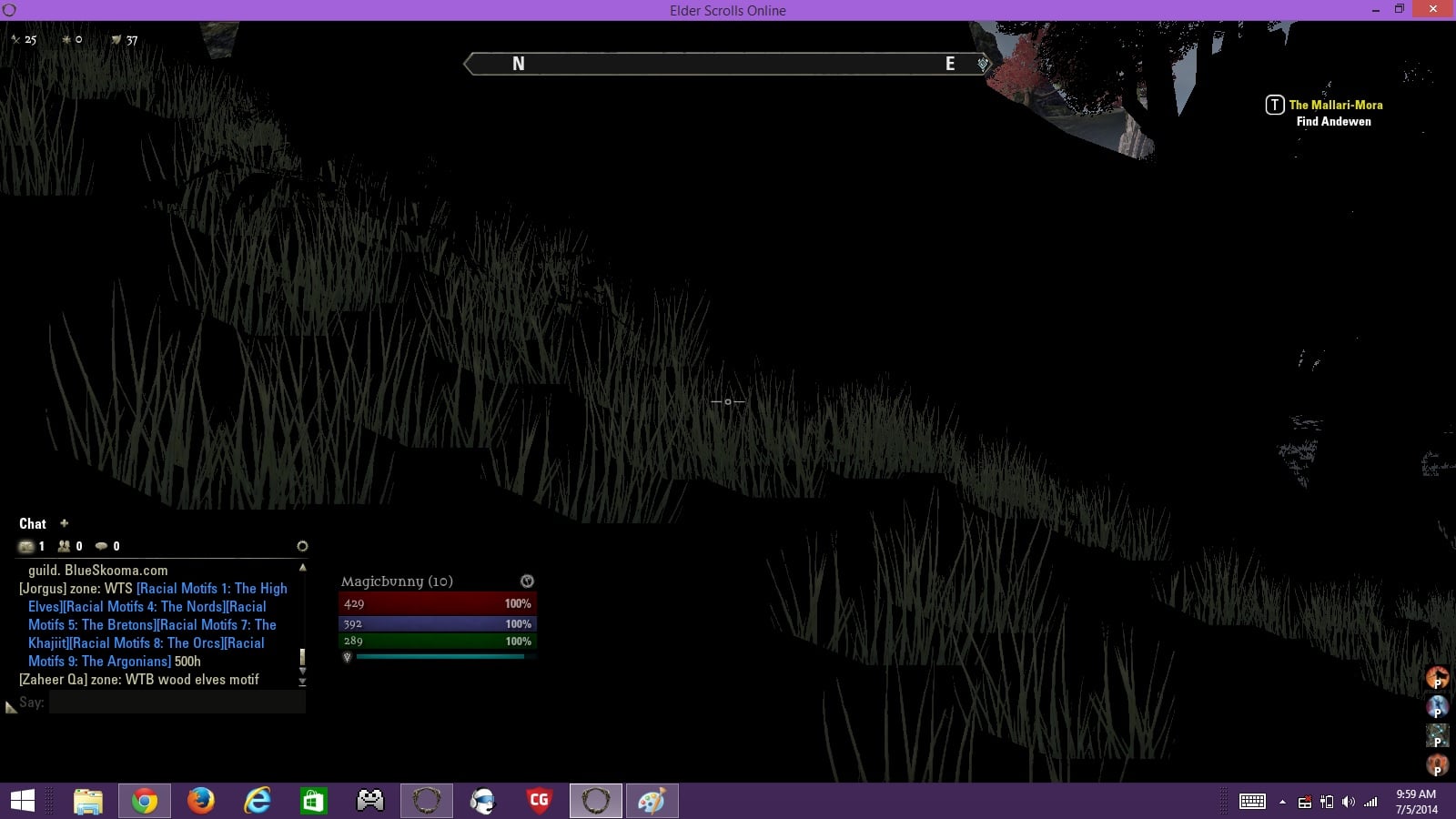The height and width of the screenshot is (819, 1456).
Task: Switch to active Elder Scrolls Online taskbar icon
Action: 596,801
